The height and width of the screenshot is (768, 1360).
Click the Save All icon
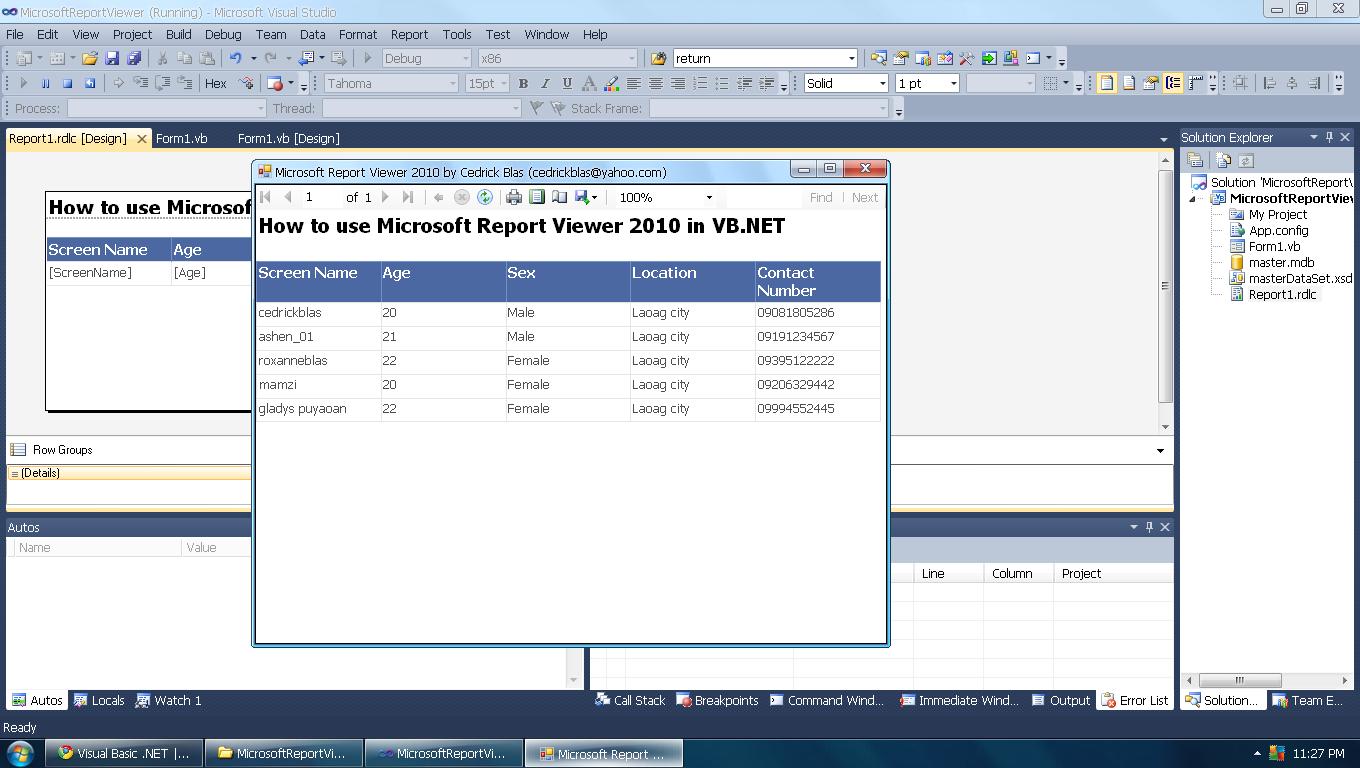pyautogui.click(x=134, y=58)
